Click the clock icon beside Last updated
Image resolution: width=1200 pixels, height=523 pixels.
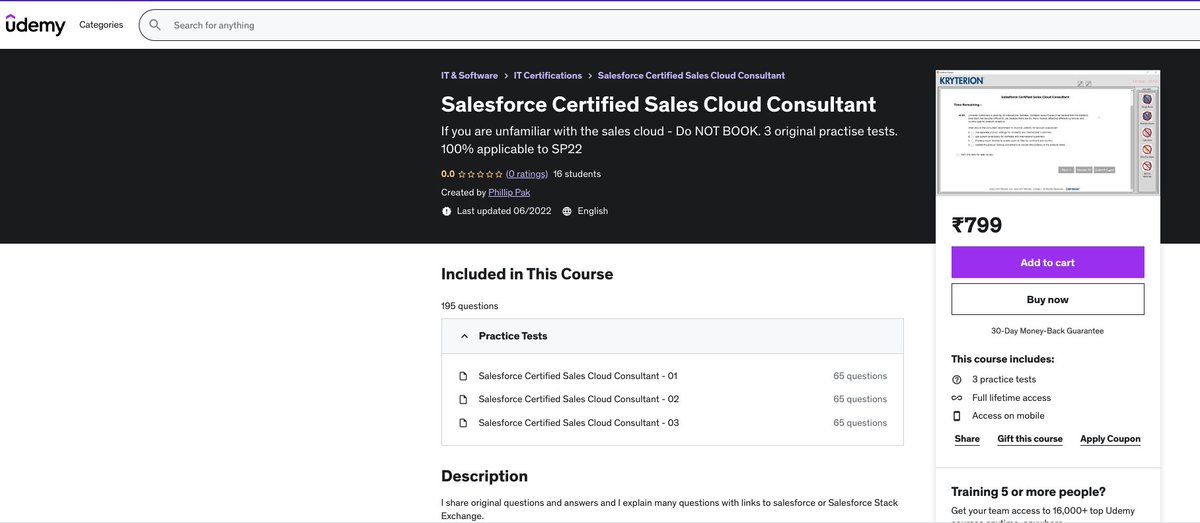click(446, 211)
